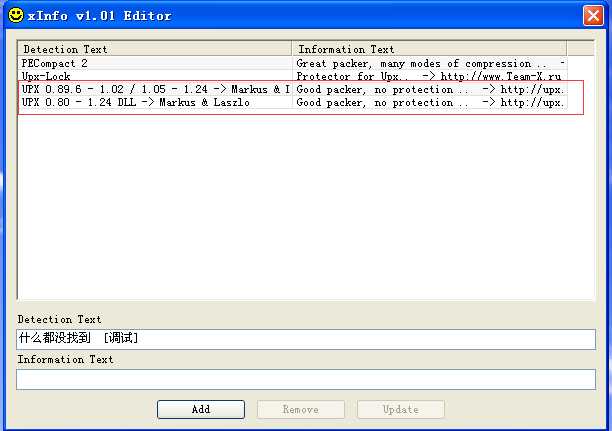The image size is (612, 431).
Task: Click the Information Text column header
Action: (x=429, y=49)
